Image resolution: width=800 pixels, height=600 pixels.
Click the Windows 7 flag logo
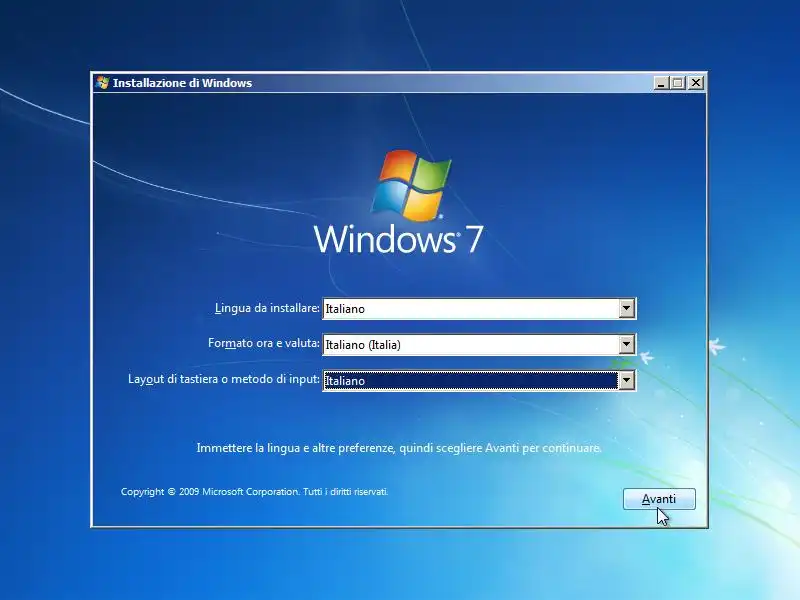pyautogui.click(x=411, y=186)
